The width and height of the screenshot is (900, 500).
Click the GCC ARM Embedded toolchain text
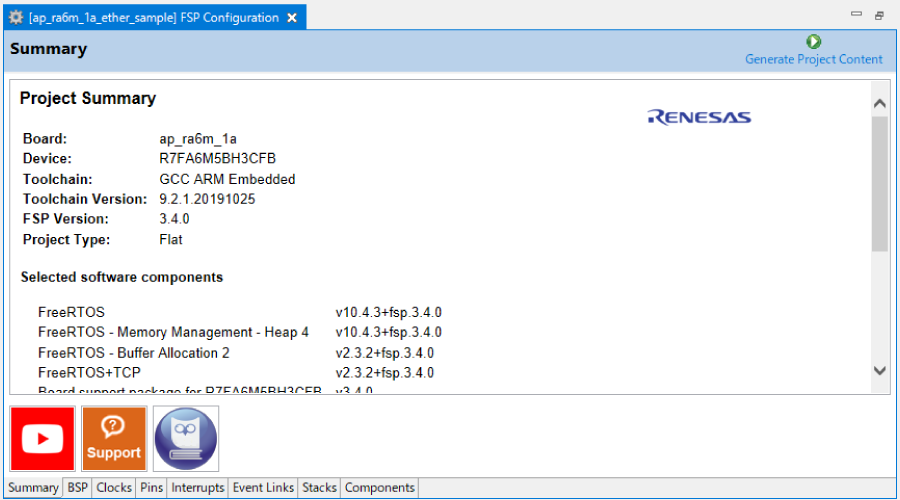pos(227,179)
